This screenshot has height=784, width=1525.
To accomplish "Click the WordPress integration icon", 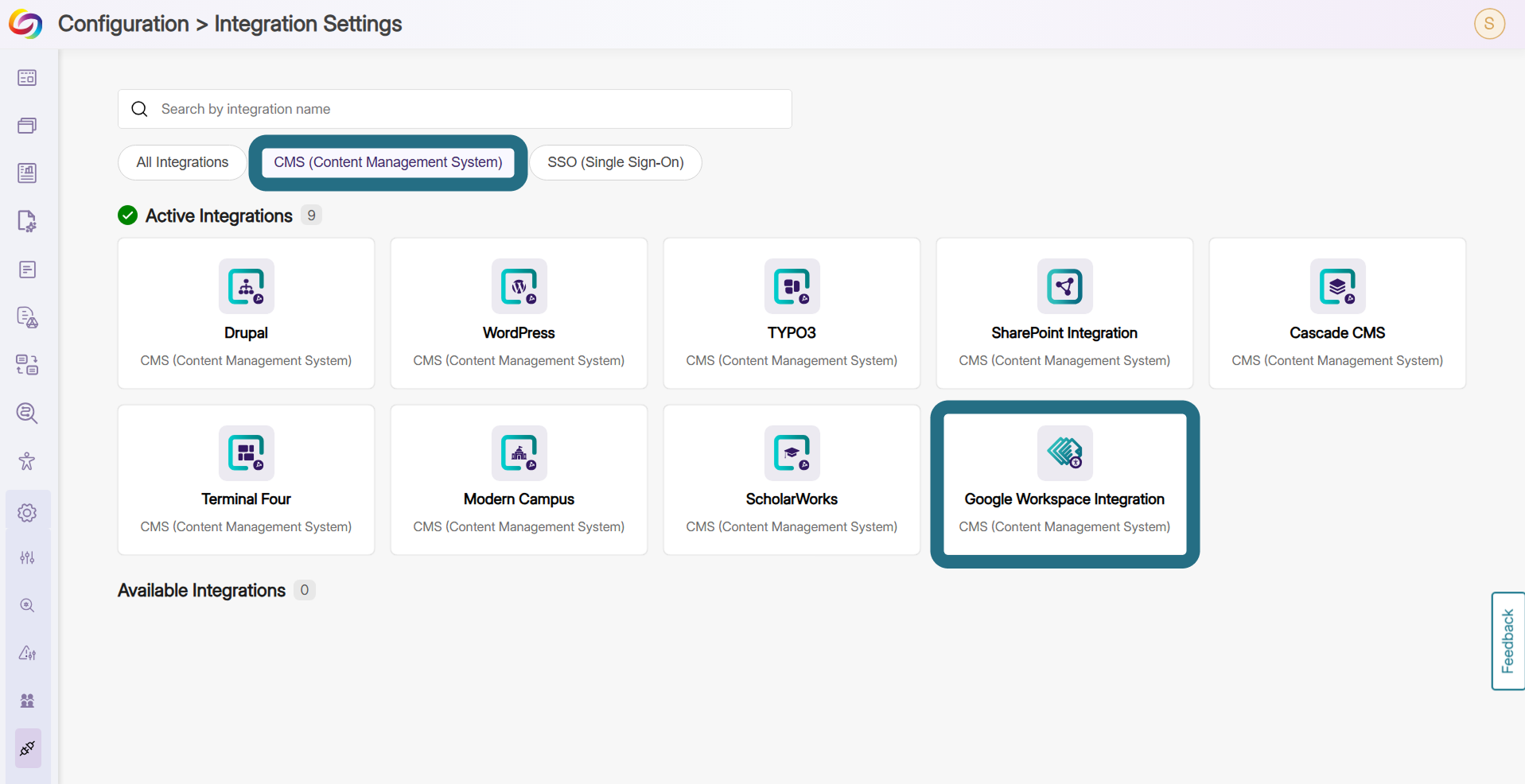I will coord(519,286).
